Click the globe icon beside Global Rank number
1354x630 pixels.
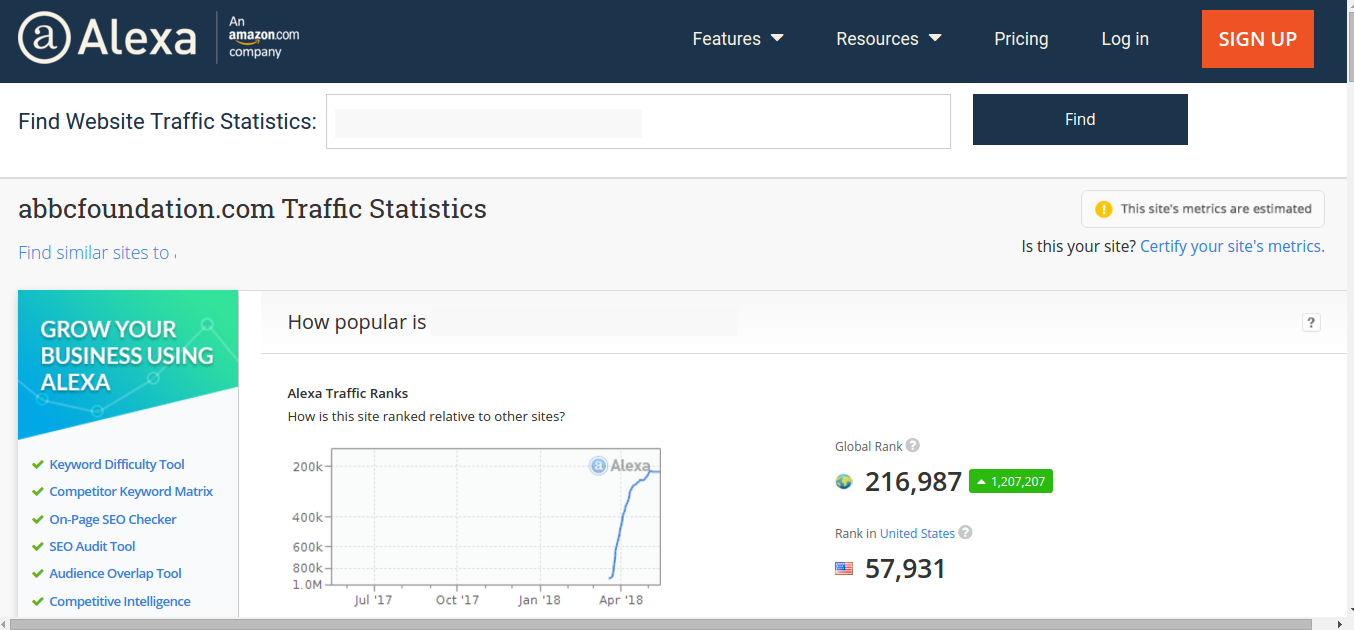pyautogui.click(x=843, y=482)
